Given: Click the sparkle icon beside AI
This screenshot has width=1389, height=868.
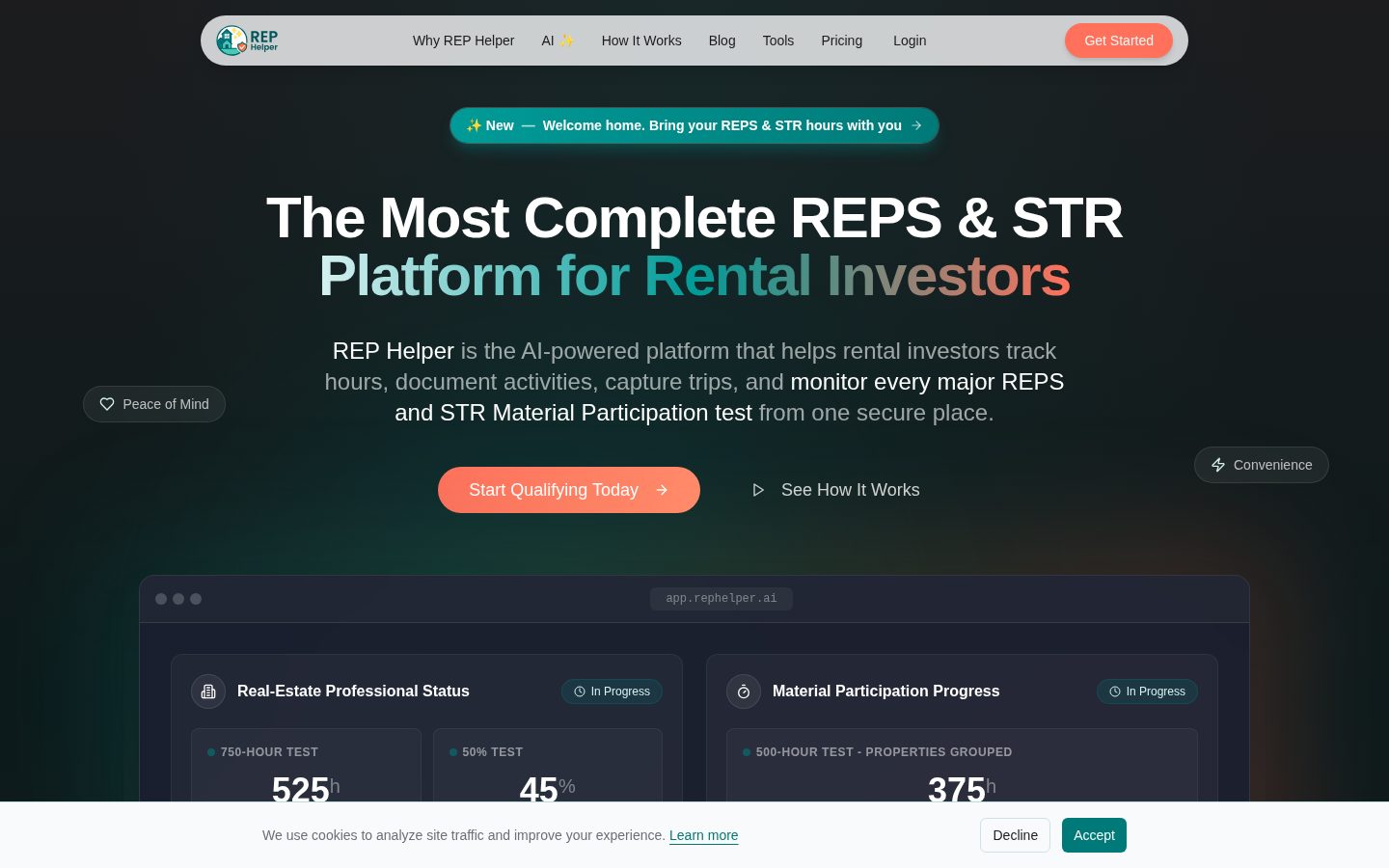Looking at the screenshot, I should point(566,41).
